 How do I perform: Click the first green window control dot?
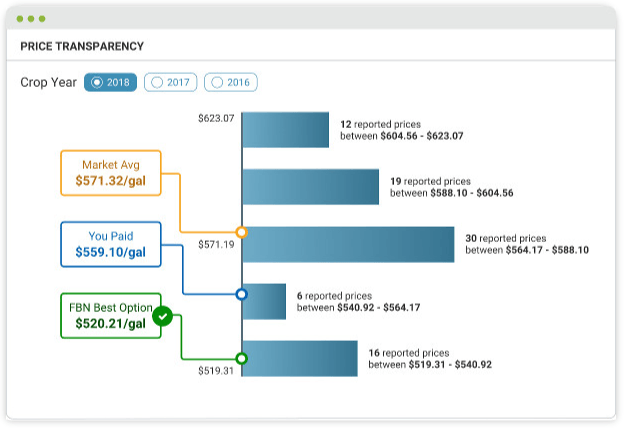[x=20, y=19]
